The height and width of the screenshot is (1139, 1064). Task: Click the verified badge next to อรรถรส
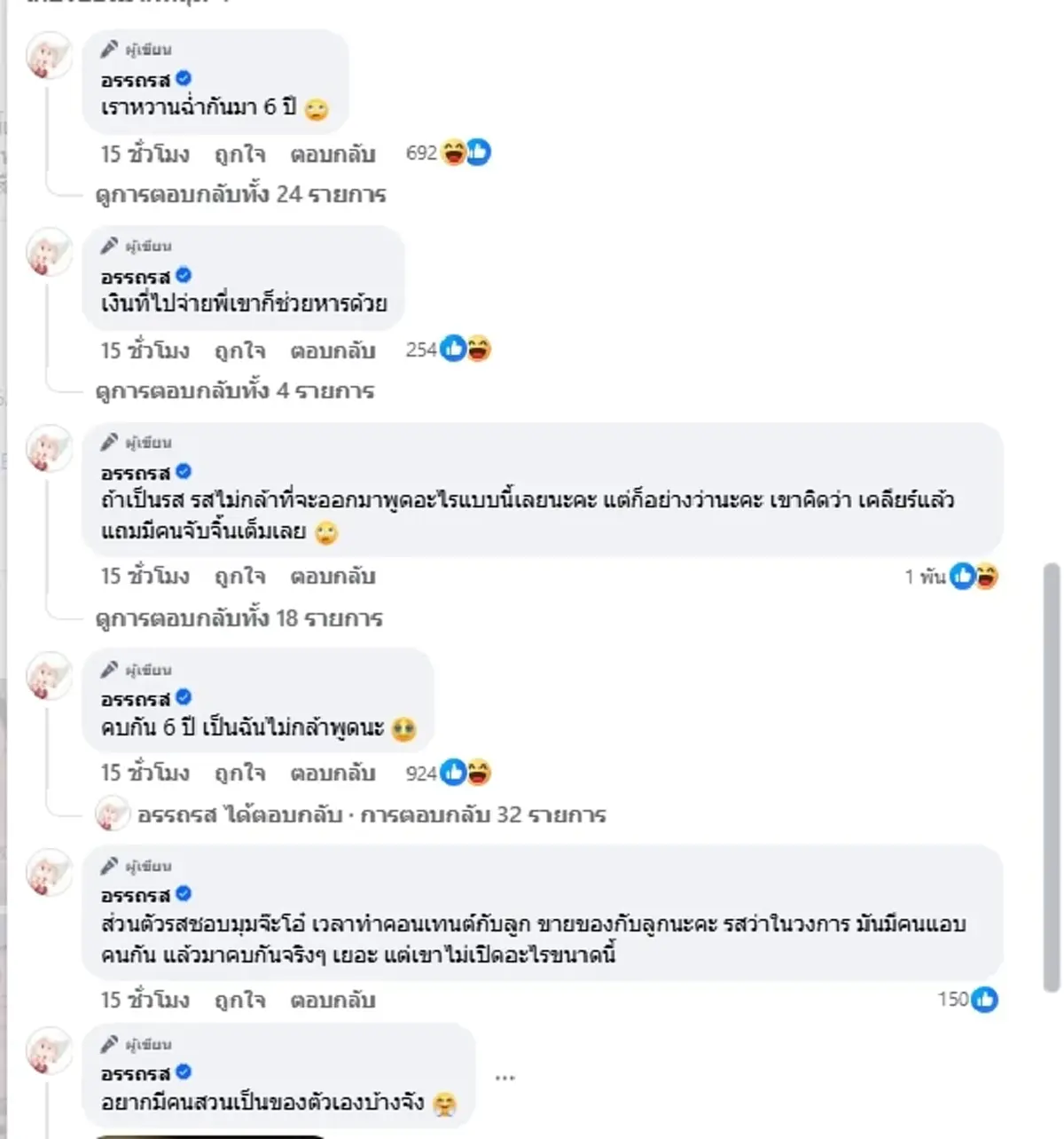click(184, 77)
